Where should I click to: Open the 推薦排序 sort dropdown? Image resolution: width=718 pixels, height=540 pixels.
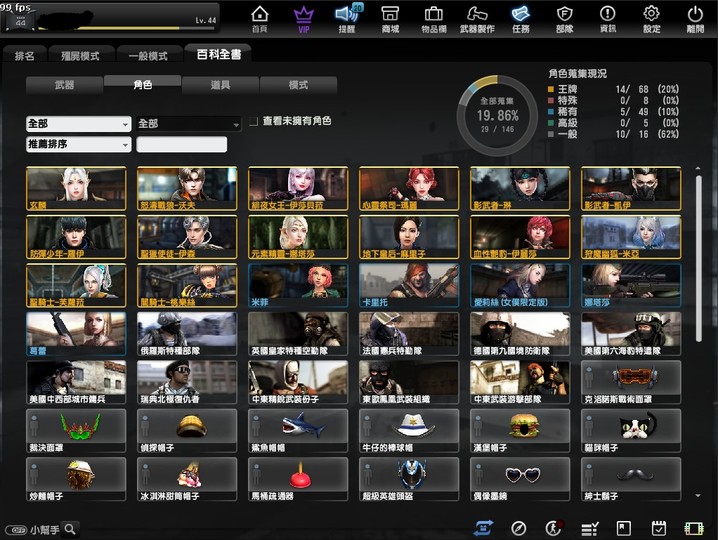tap(79, 145)
